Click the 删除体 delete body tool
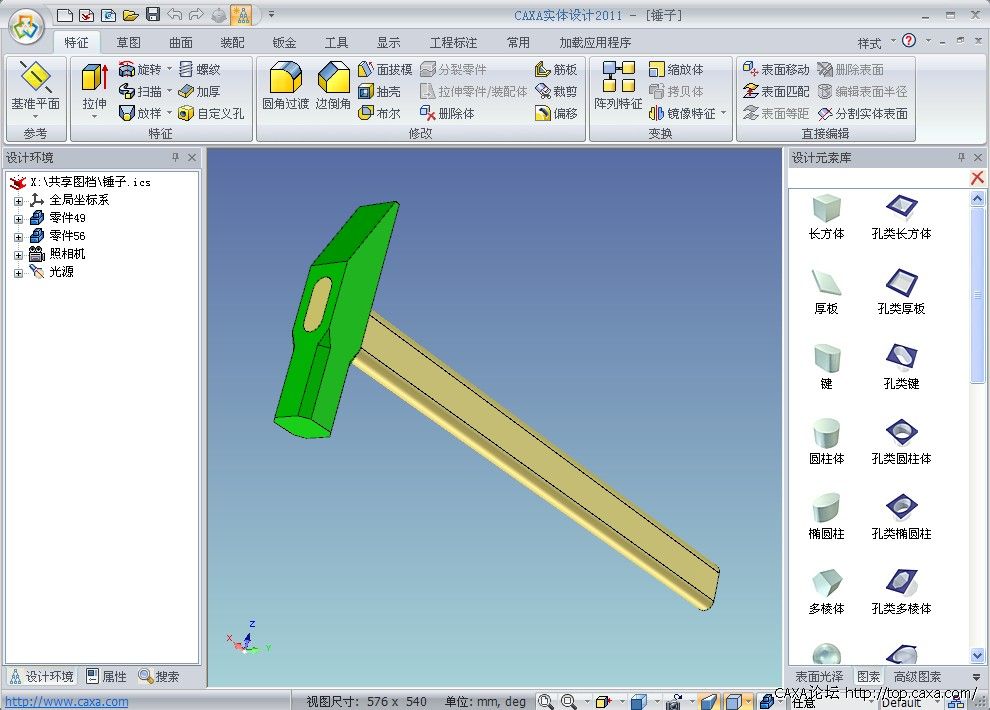 (x=447, y=113)
